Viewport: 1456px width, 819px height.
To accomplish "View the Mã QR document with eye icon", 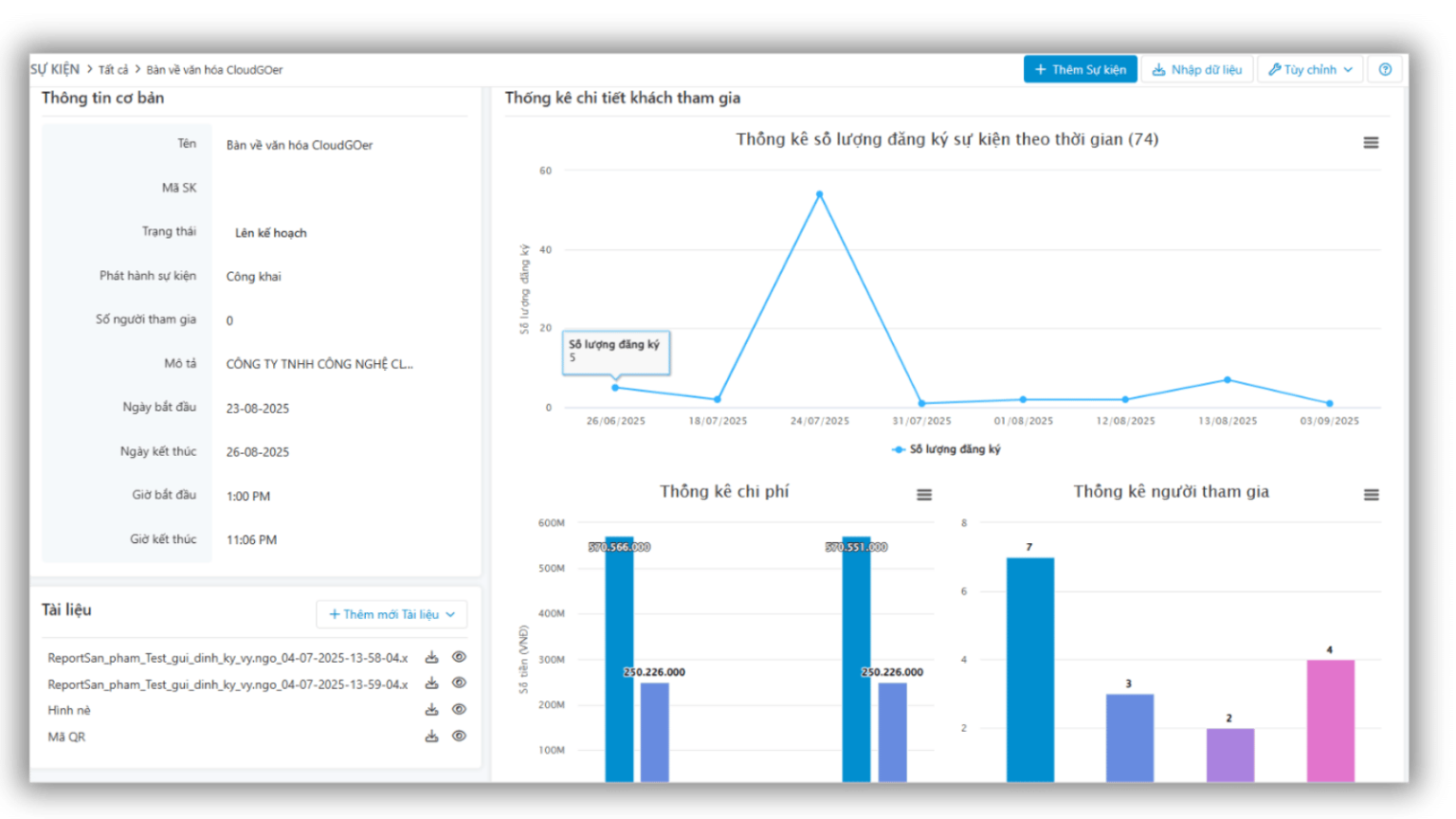I will (x=459, y=736).
